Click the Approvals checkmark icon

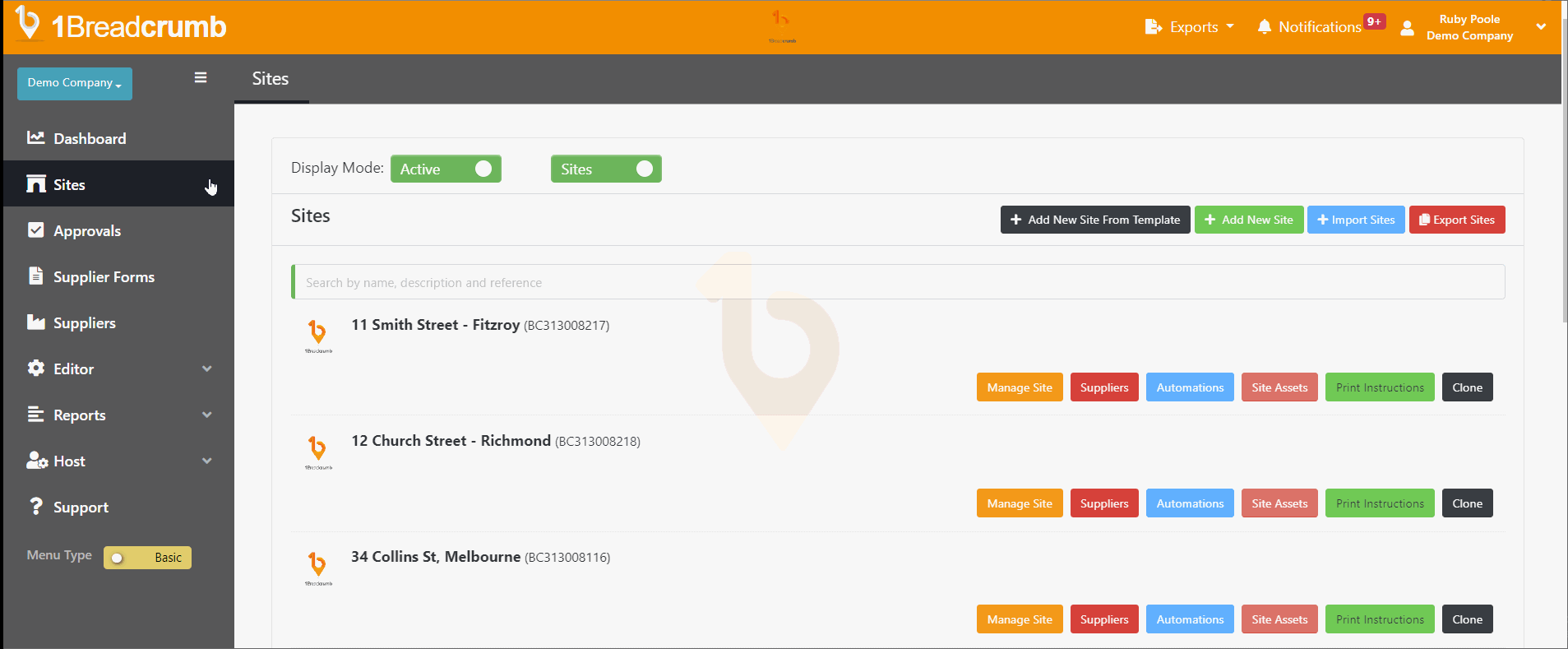coord(35,230)
